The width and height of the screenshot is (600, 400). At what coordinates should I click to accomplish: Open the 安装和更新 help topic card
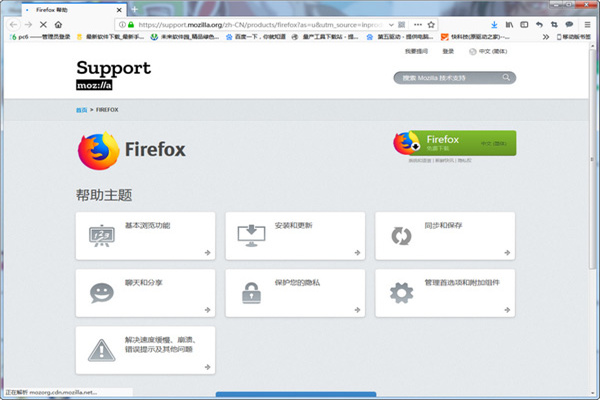pos(295,236)
